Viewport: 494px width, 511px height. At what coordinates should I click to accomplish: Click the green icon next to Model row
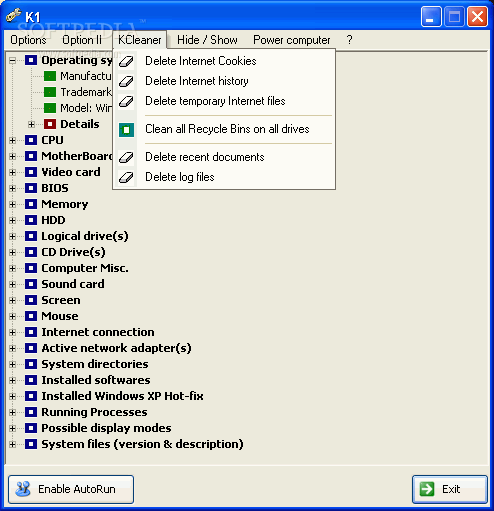[x=50, y=108]
